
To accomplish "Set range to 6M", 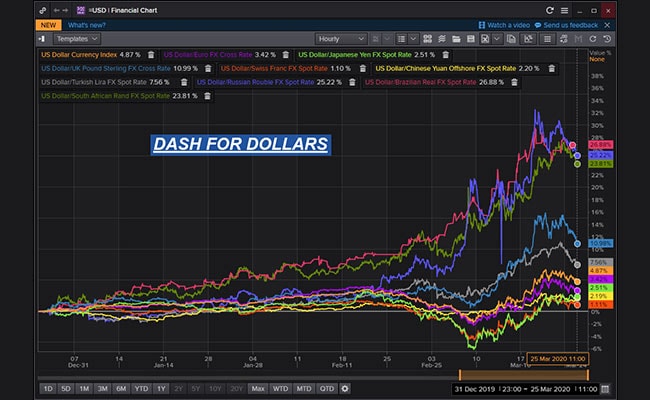I will (x=121, y=389).
